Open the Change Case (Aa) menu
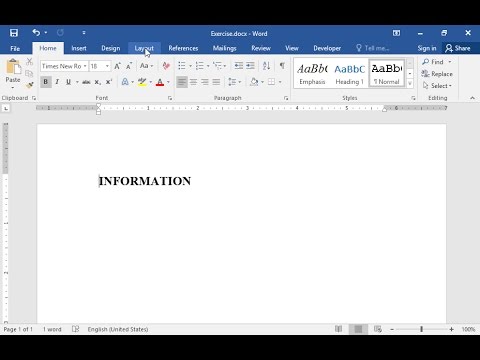480x360 pixels. [146, 66]
